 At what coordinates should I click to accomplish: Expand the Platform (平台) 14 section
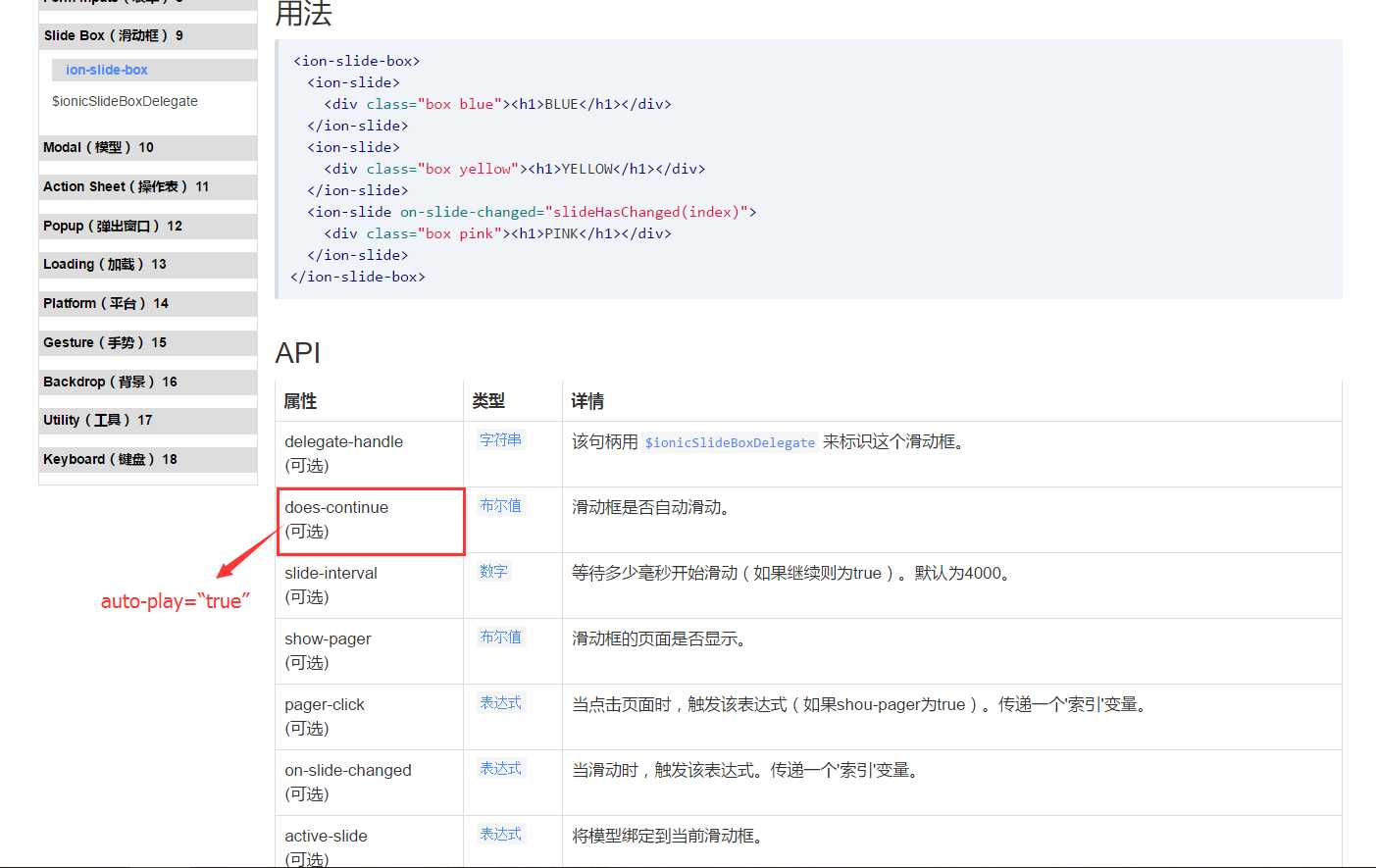click(x=148, y=303)
